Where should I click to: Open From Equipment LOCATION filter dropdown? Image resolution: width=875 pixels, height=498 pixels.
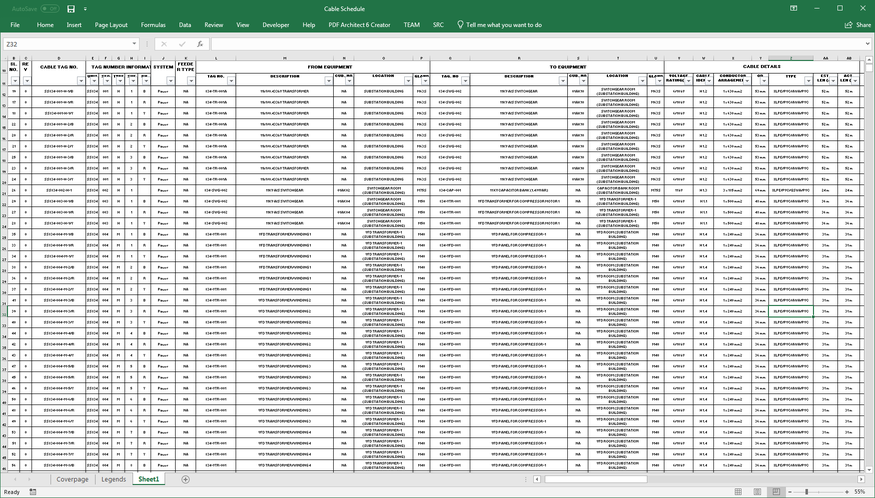click(408, 81)
